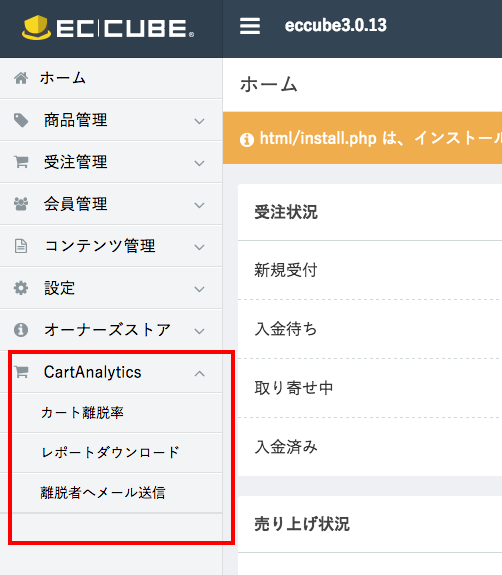502x575 pixels.
Task: Click the cart icon beside CartAnalytics
Action: tap(22, 372)
